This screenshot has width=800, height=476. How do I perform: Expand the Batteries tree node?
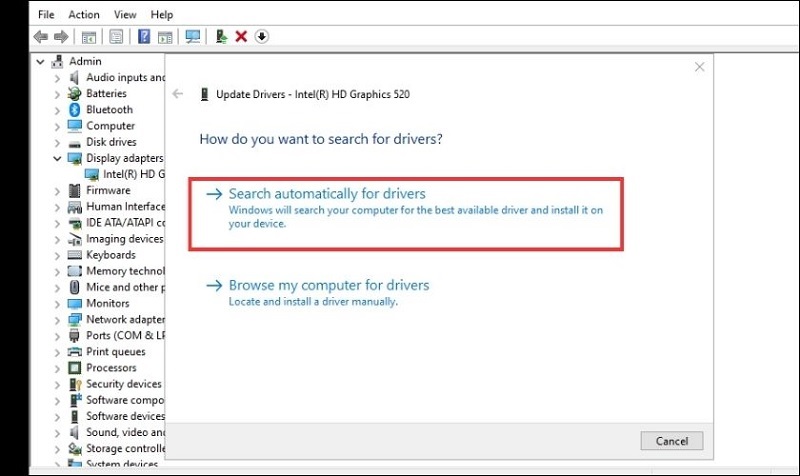57,94
